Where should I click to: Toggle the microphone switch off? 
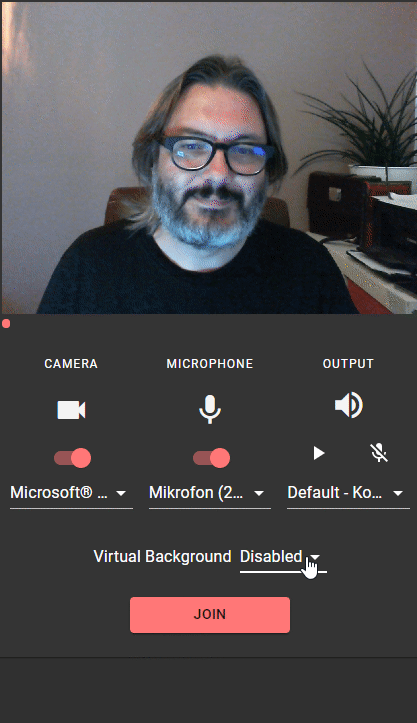click(x=211, y=458)
